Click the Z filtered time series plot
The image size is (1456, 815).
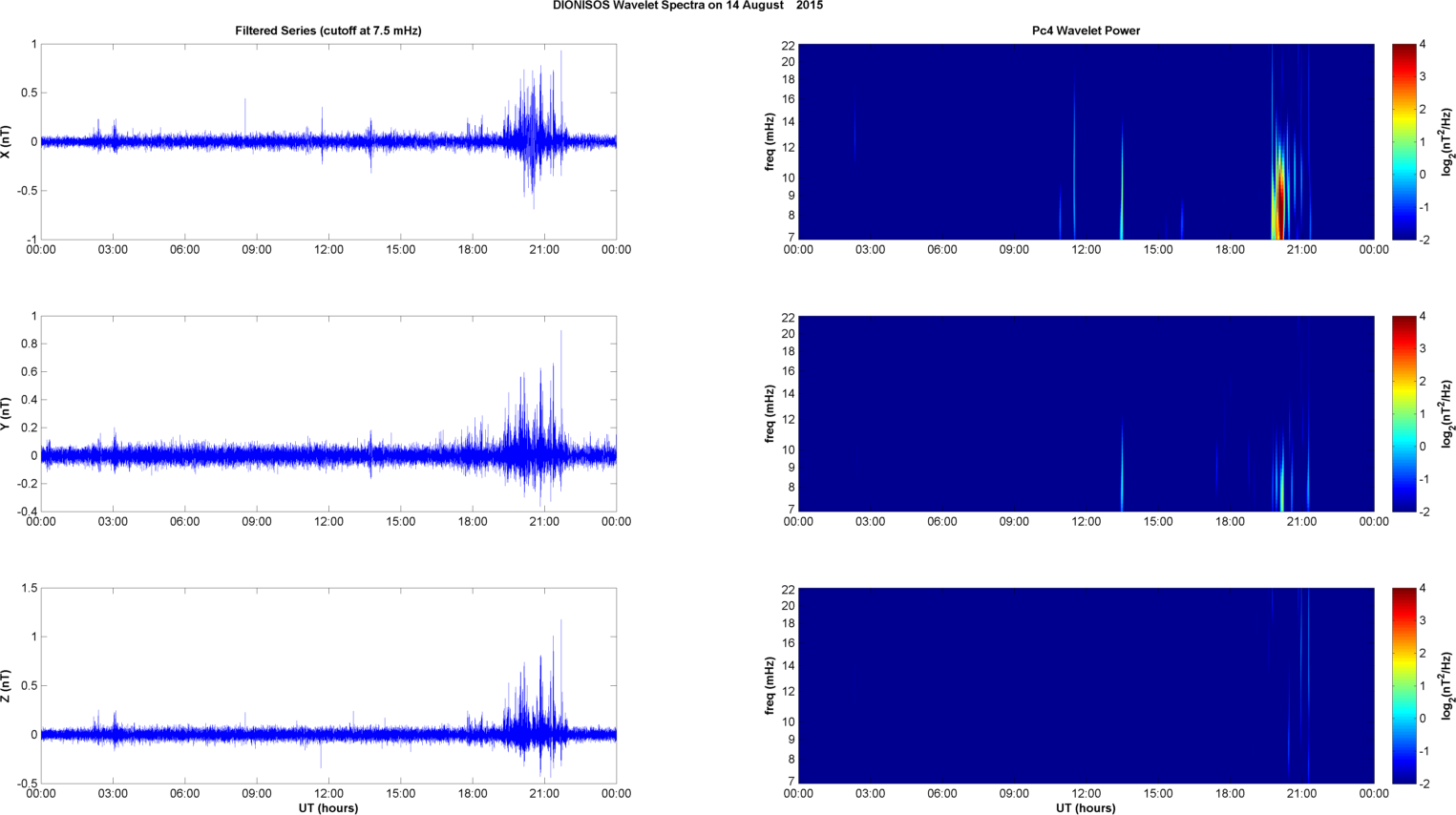[x=328, y=685]
